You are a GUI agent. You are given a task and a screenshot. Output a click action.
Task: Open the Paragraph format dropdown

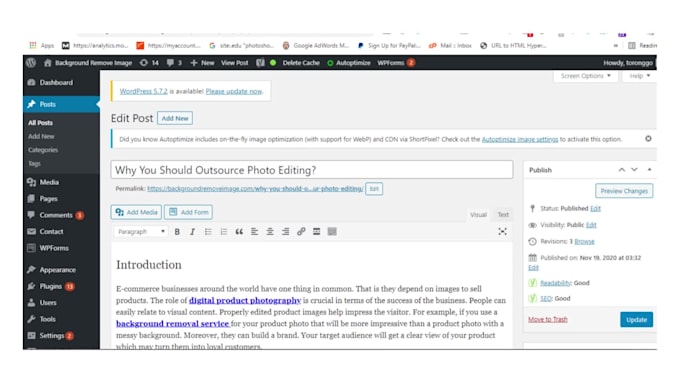point(141,232)
